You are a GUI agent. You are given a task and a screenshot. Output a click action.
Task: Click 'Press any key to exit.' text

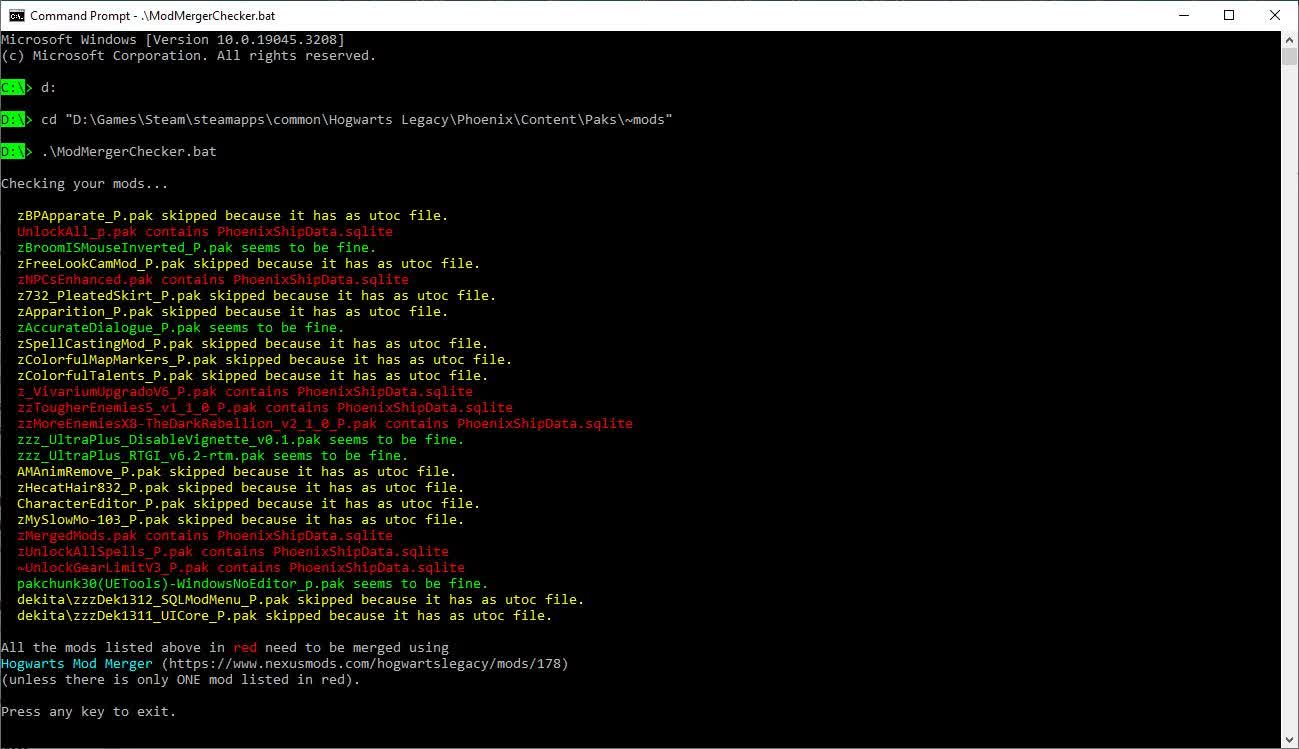pos(89,712)
